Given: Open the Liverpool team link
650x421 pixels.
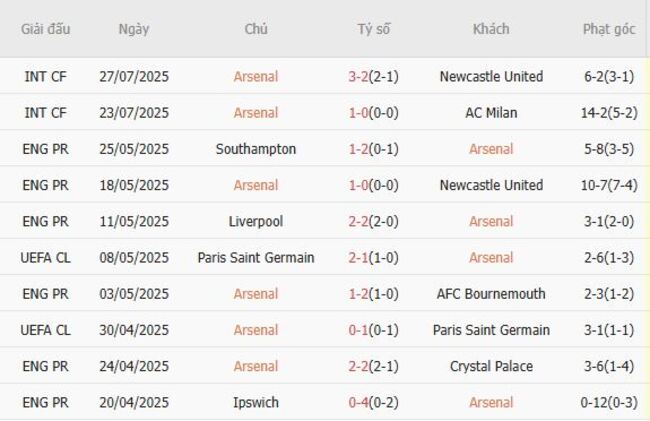Looking at the screenshot, I should point(256,221).
